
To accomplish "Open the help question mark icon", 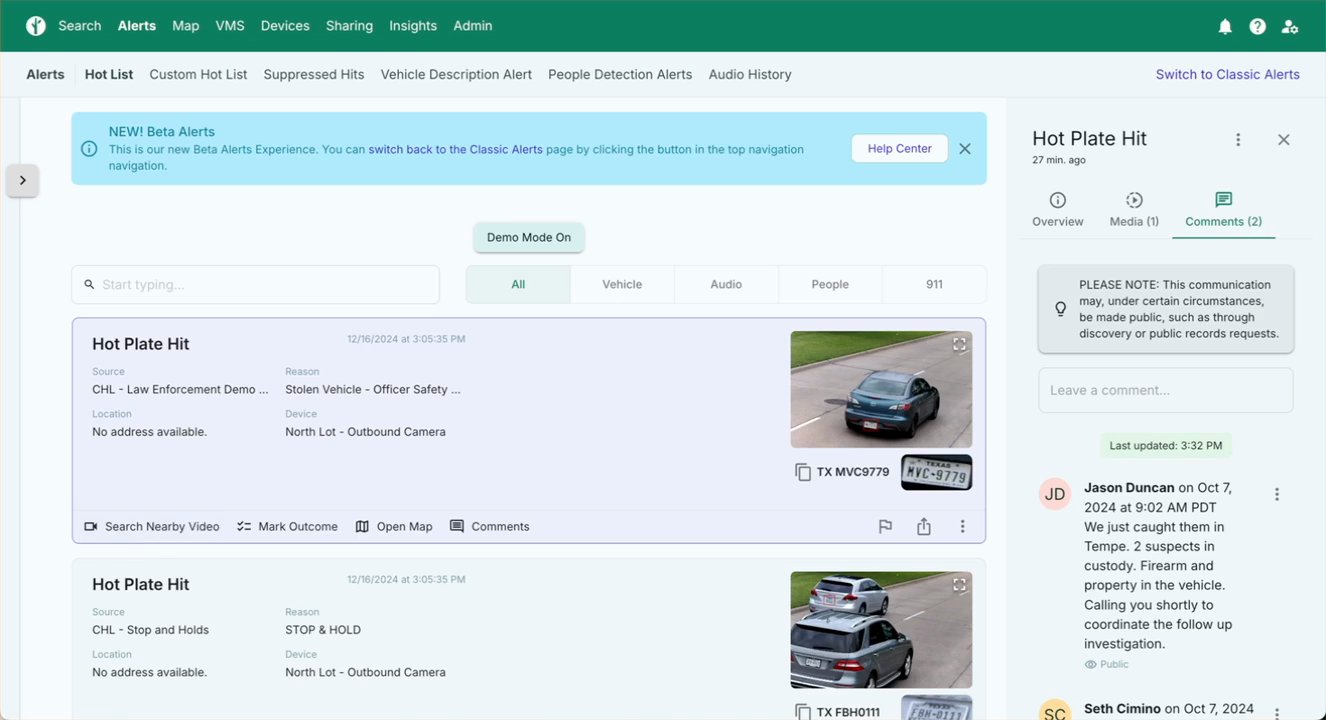I will [1258, 27].
